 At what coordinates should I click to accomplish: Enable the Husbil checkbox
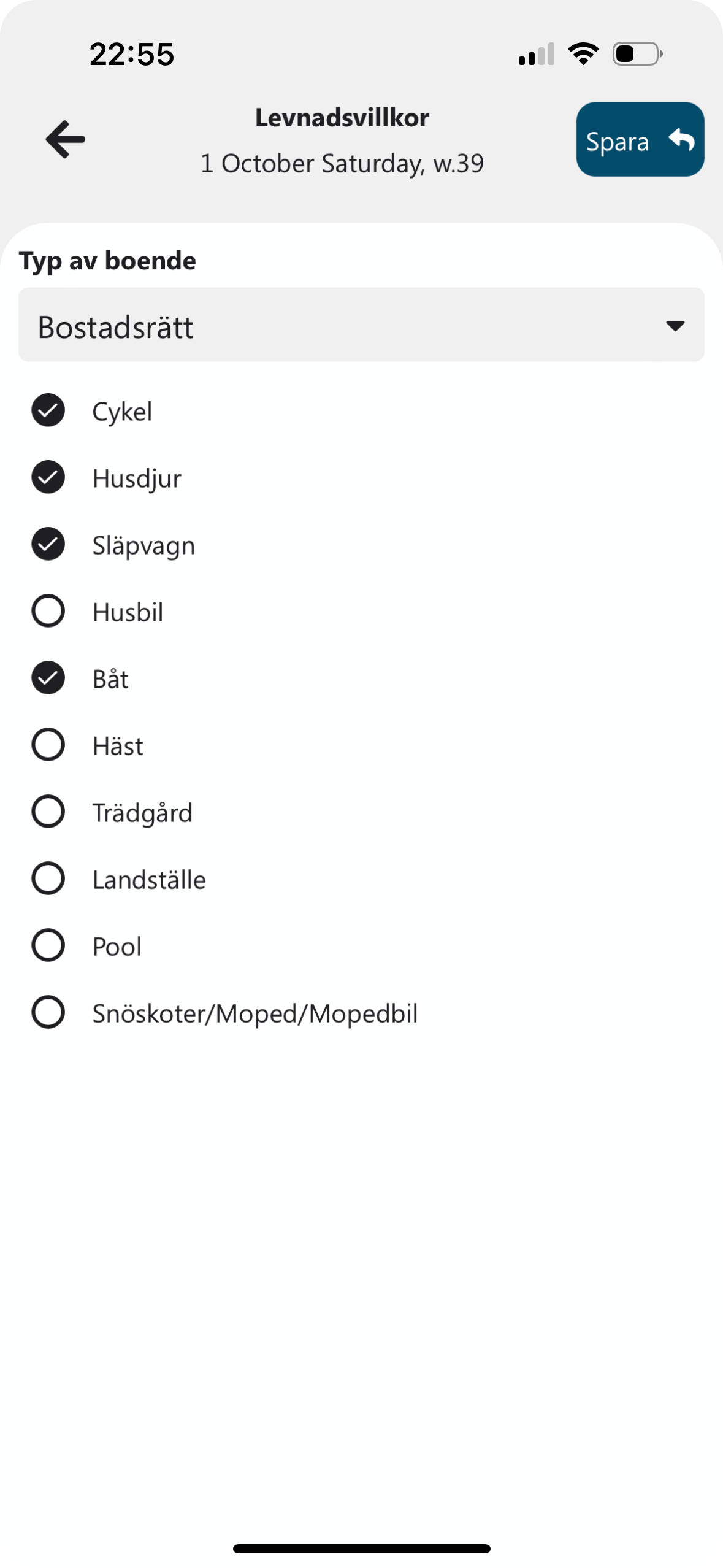[x=48, y=611]
